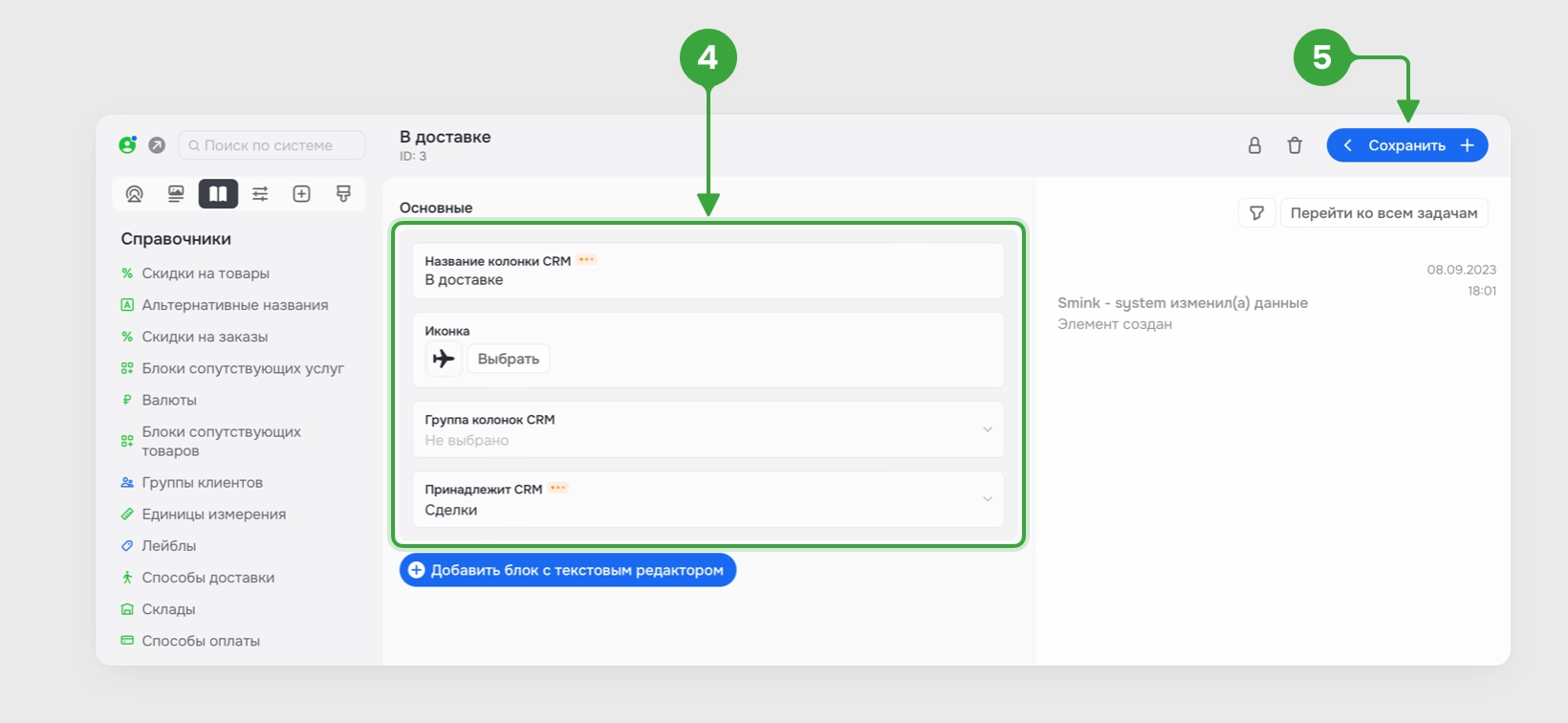The width and height of the screenshot is (1568, 723).
Task: Click the Поиск по системе search field
Action: pos(272,145)
